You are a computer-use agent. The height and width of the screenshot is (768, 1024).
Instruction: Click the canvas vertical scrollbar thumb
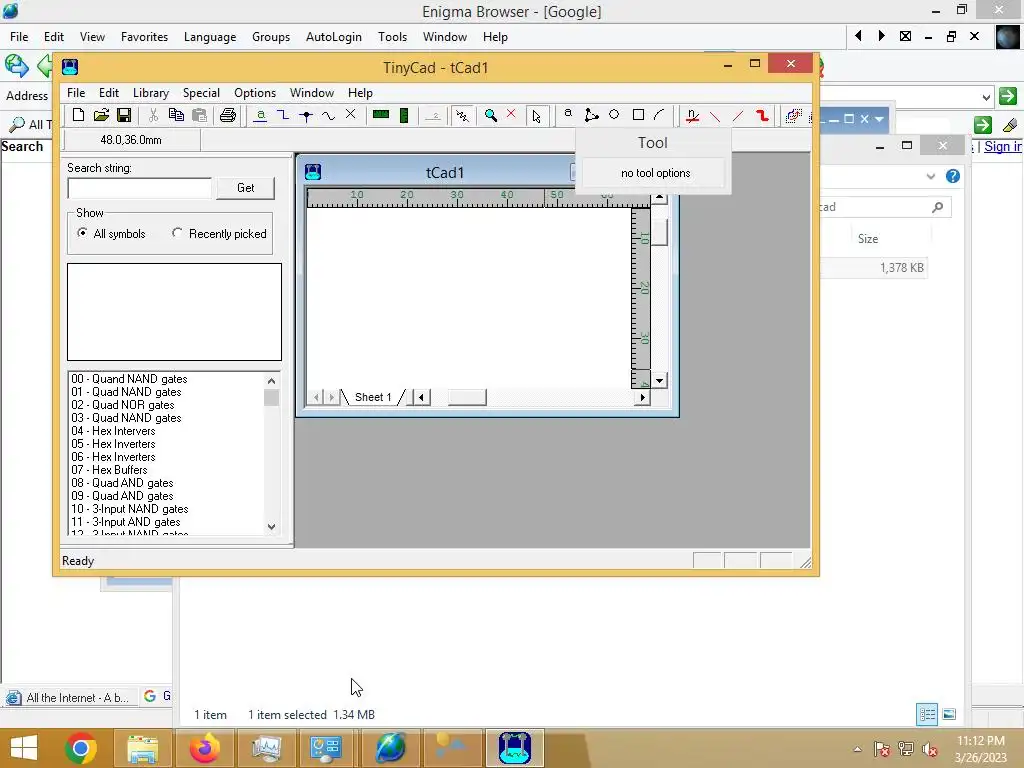660,233
